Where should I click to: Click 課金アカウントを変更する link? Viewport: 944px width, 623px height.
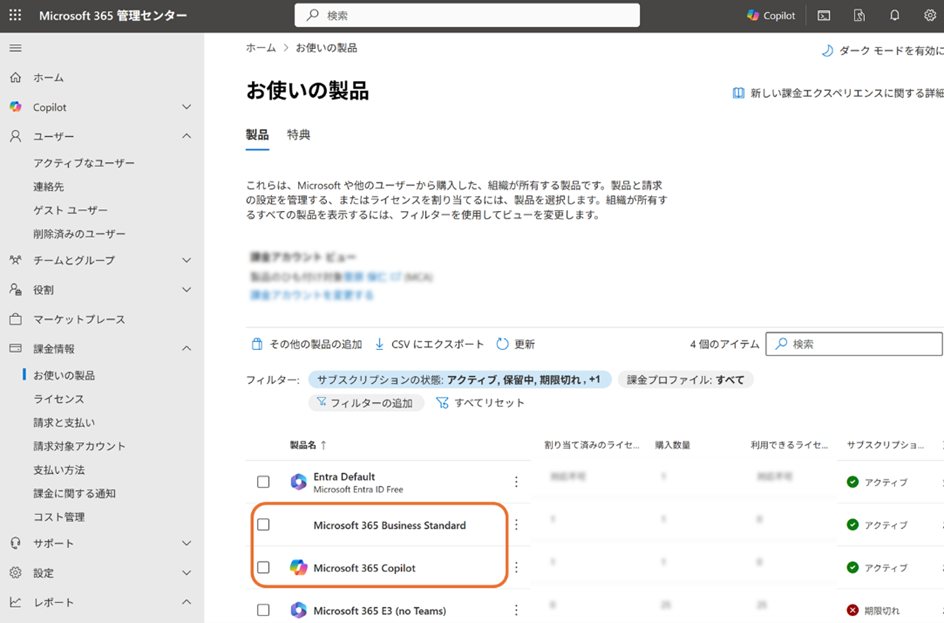click(x=312, y=295)
